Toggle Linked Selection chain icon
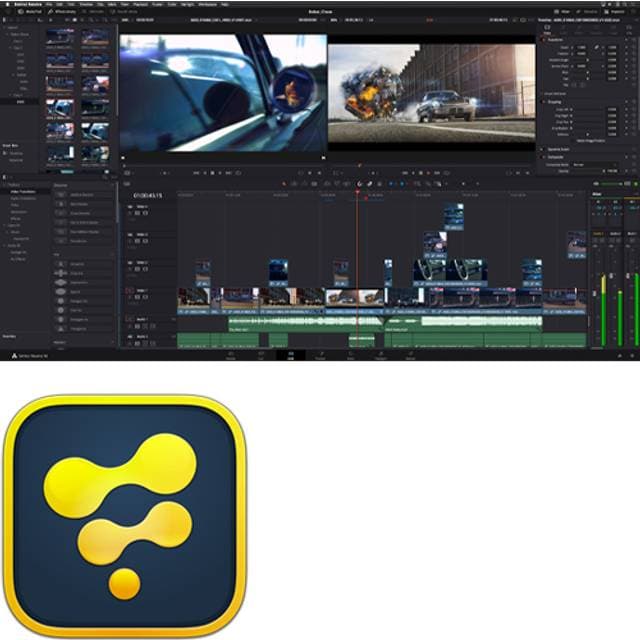 [x=369, y=184]
